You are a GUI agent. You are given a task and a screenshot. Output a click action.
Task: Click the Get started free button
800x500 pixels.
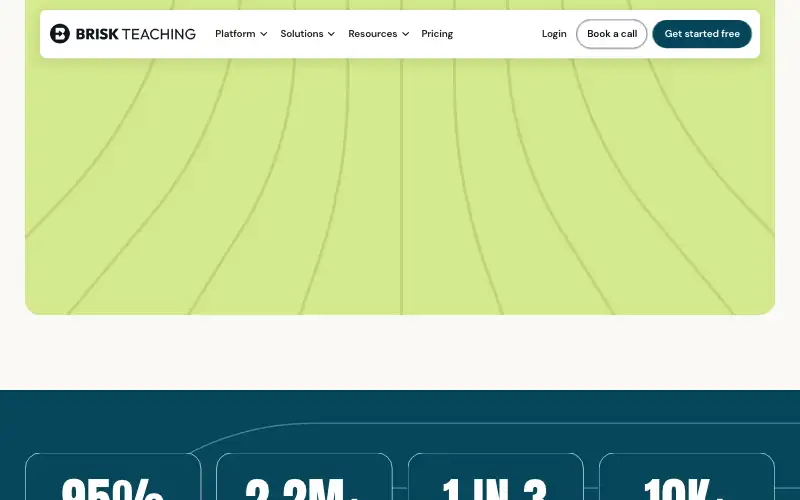coord(702,34)
